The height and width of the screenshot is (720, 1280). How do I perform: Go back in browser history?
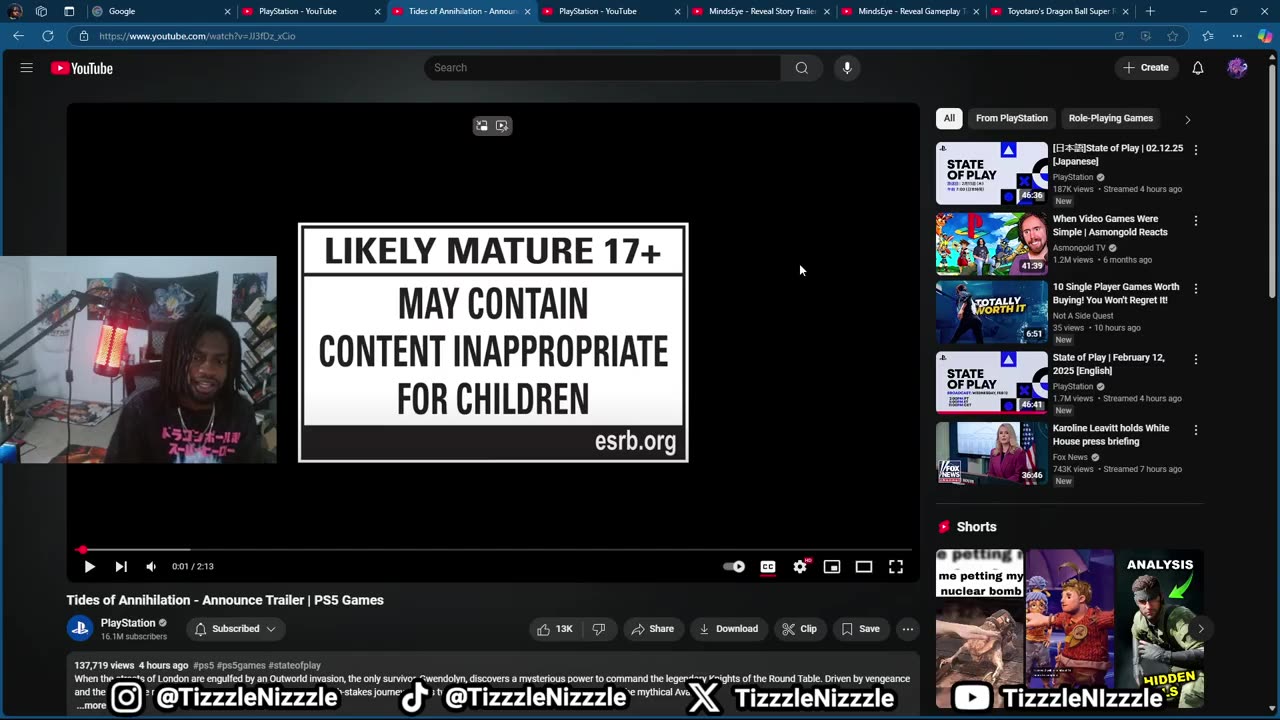coord(18,36)
